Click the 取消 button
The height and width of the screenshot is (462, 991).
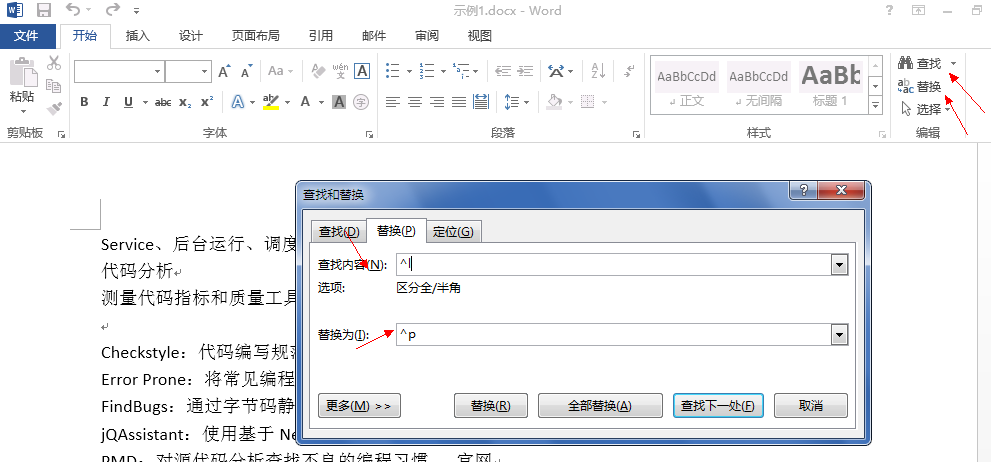pos(810,406)
